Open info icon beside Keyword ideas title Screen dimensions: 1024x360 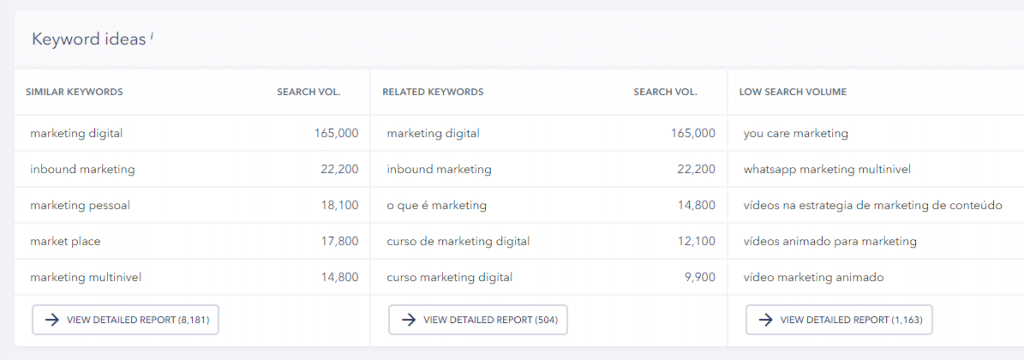click(152, 37)
